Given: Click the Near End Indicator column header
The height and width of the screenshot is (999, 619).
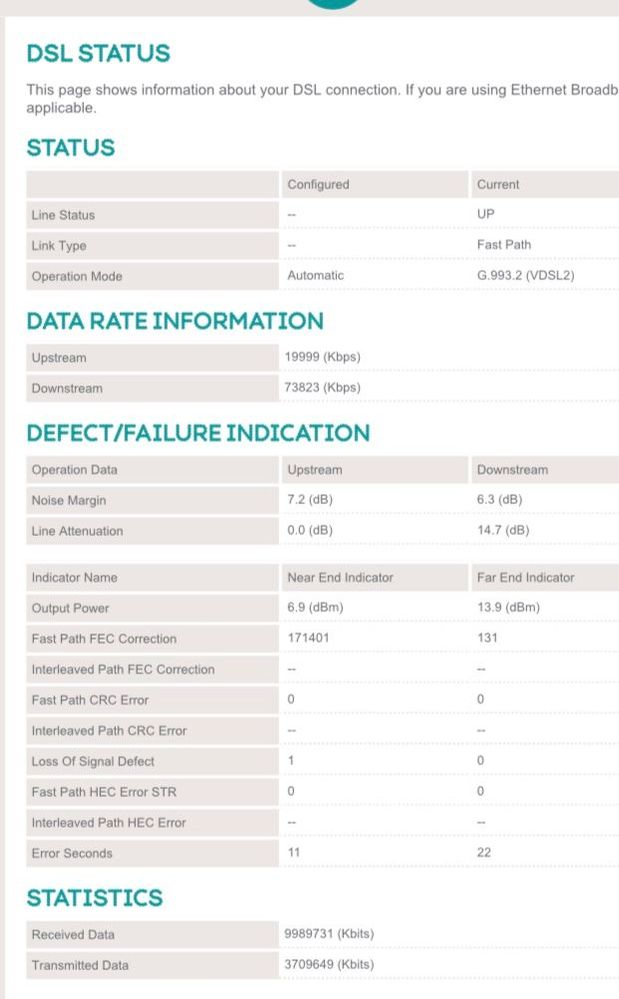Looking at the screenshot, I should (340, 578).
